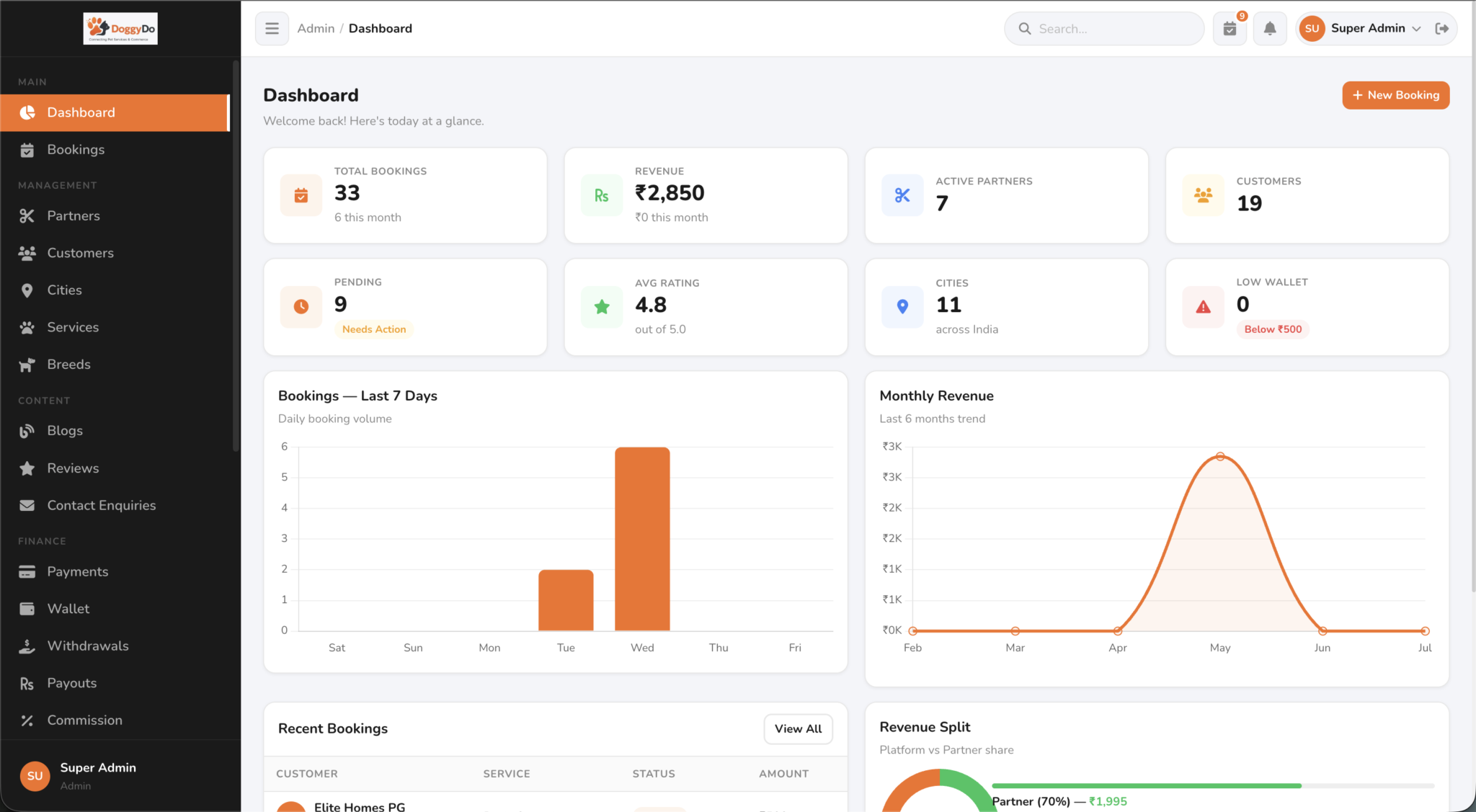Click the New Booking button

coord(1396,95)
